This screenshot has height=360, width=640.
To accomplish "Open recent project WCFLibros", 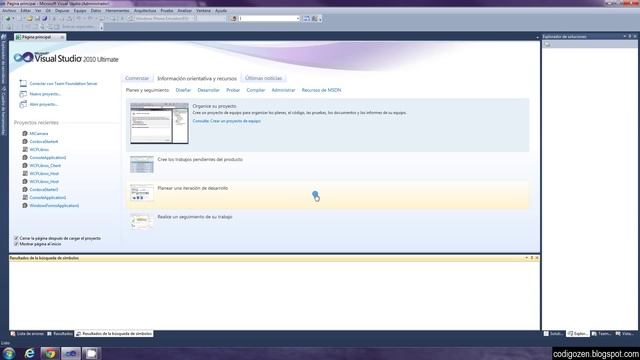I will click(39, 149).
